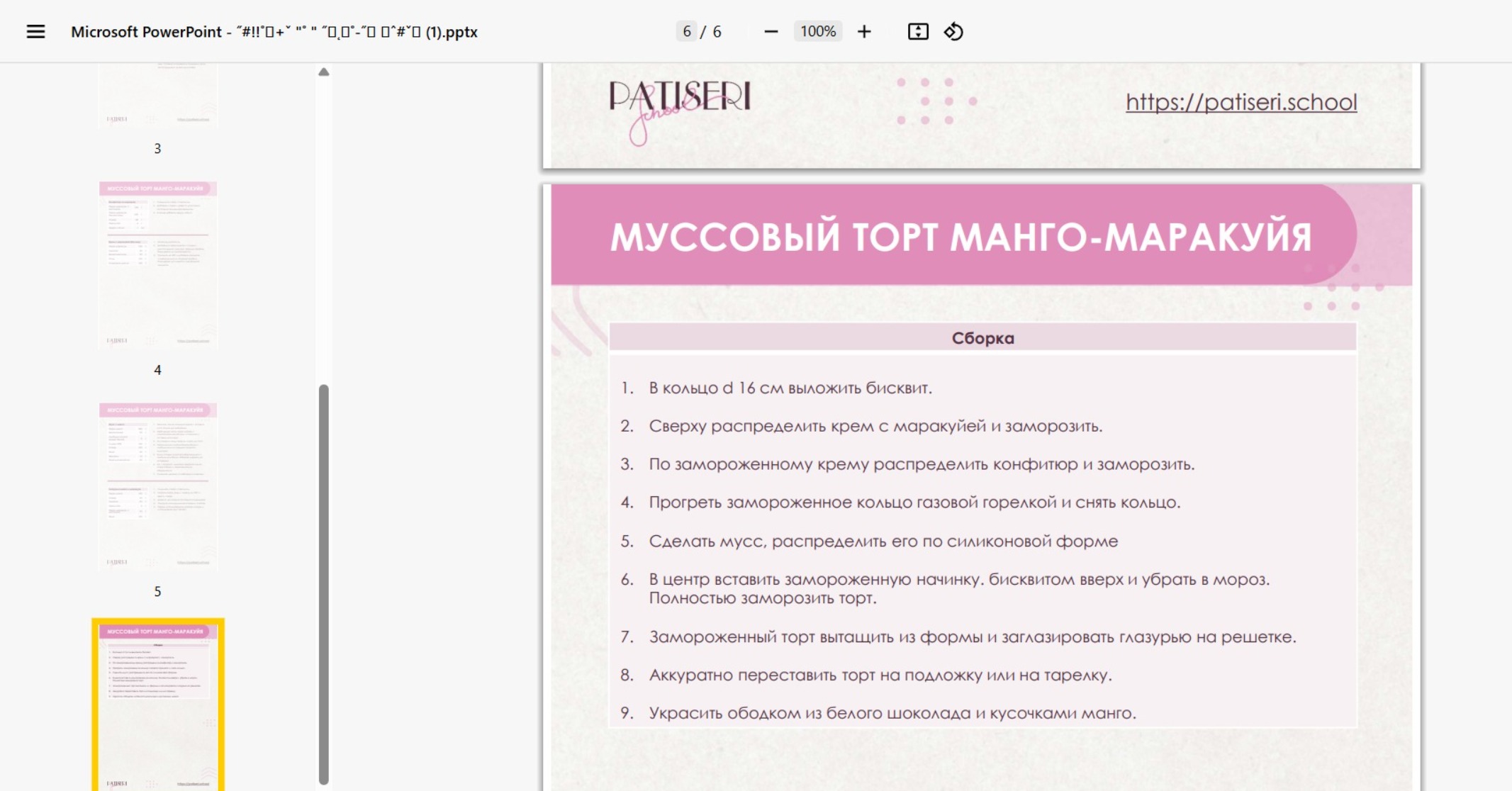This screenshot has width=1512, height=791.
Task: Edit the current page number field
Action: click(x=686, y=32)
